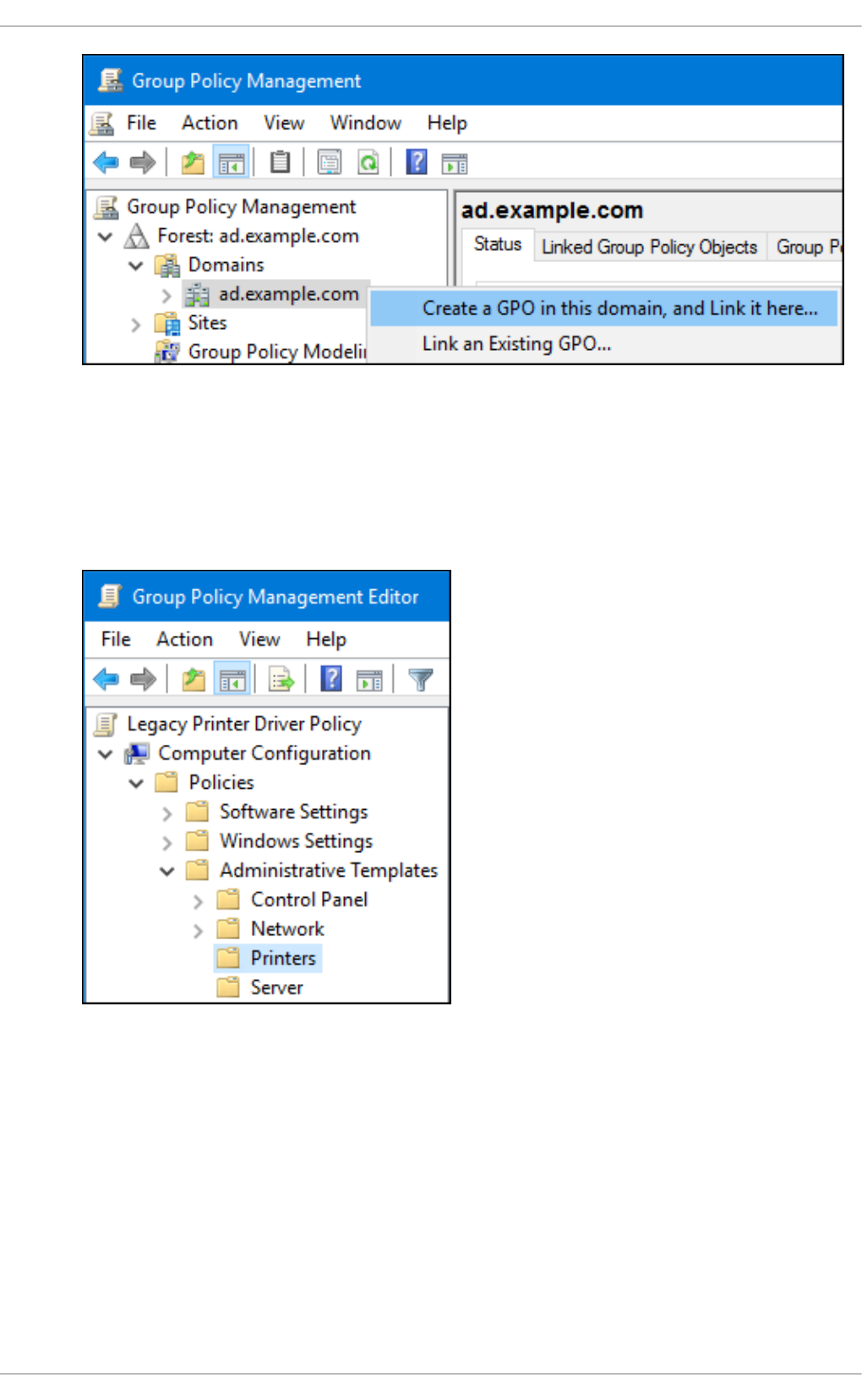Image resolution: width=862 pixels, height=1400 pixels.
Task: Collapse the Computer Configuration node
Action: pos(106,754)
